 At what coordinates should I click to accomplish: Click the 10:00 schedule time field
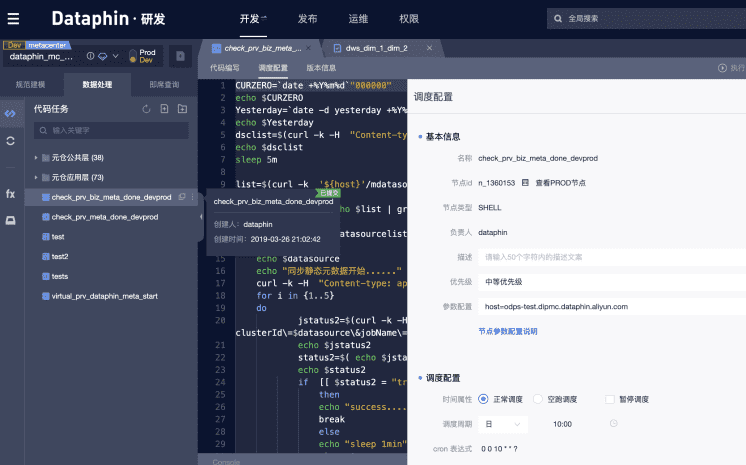pos(562,424)
